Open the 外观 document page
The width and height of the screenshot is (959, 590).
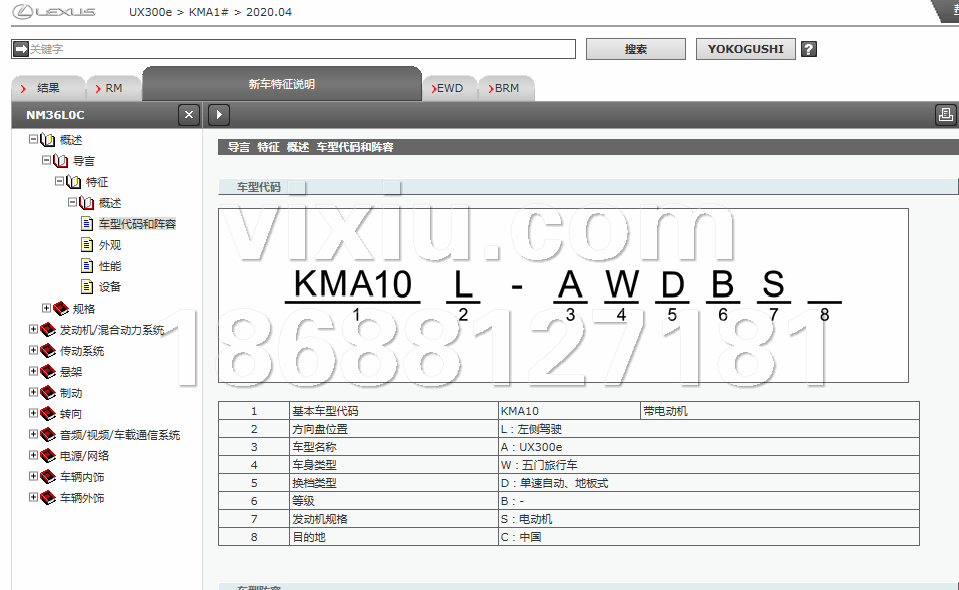click(109, 245)
